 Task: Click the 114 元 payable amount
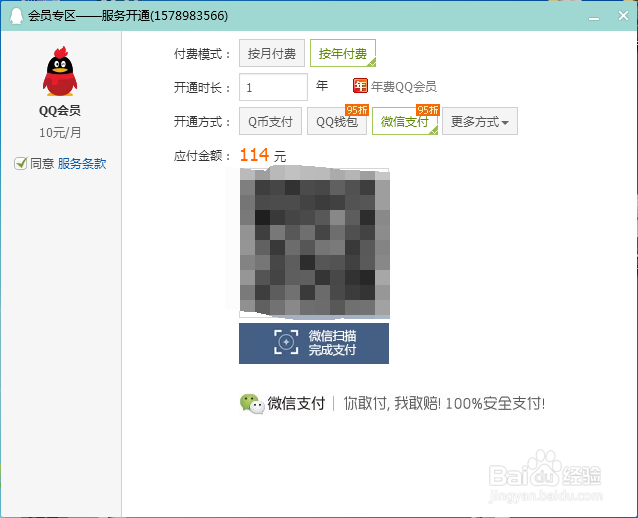coord(263,155)
